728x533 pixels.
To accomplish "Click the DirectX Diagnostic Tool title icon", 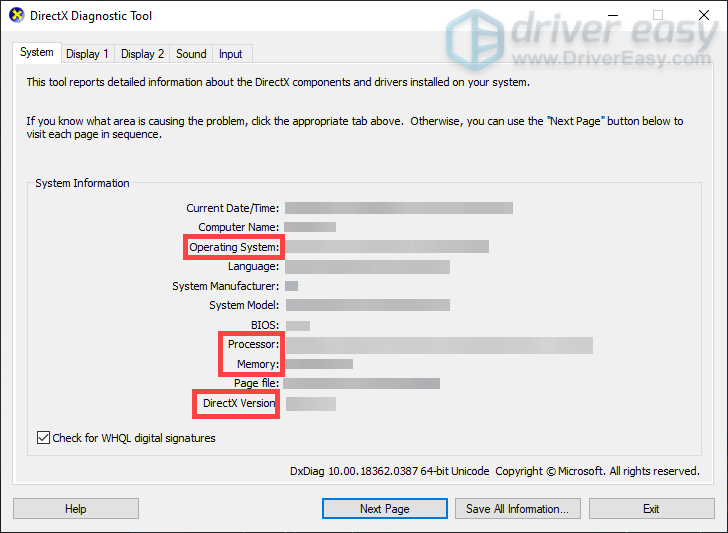I will click(x=17, y=15).
